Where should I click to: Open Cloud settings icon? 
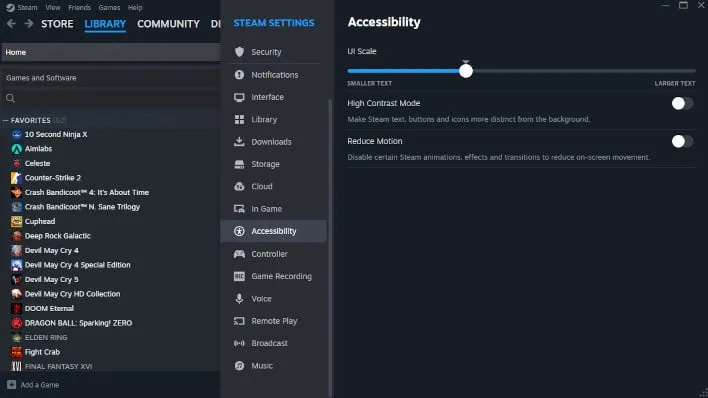point(239,186)
